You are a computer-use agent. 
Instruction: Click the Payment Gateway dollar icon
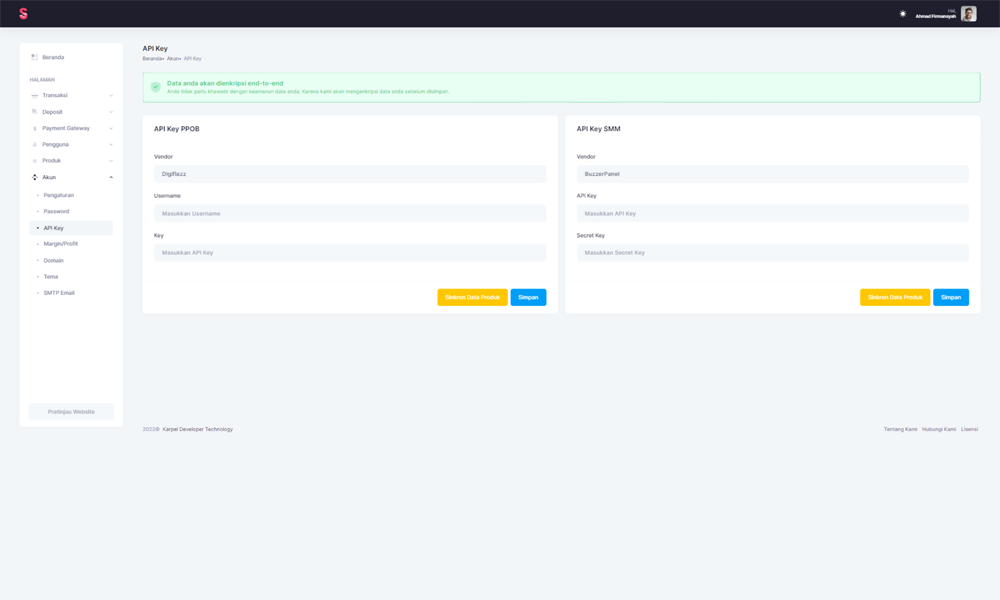tap(34, 128)
